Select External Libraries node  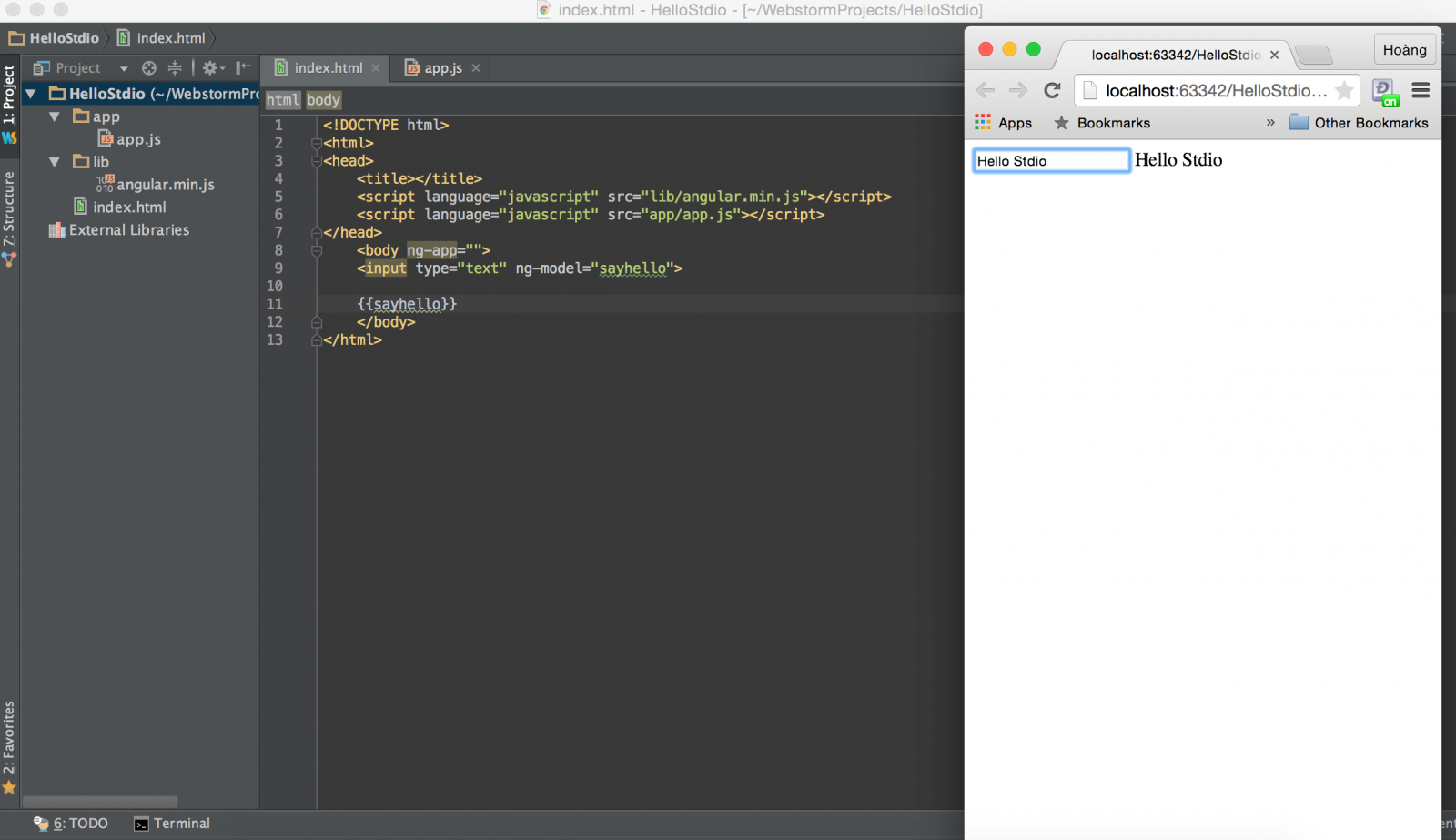coord(119,230)
